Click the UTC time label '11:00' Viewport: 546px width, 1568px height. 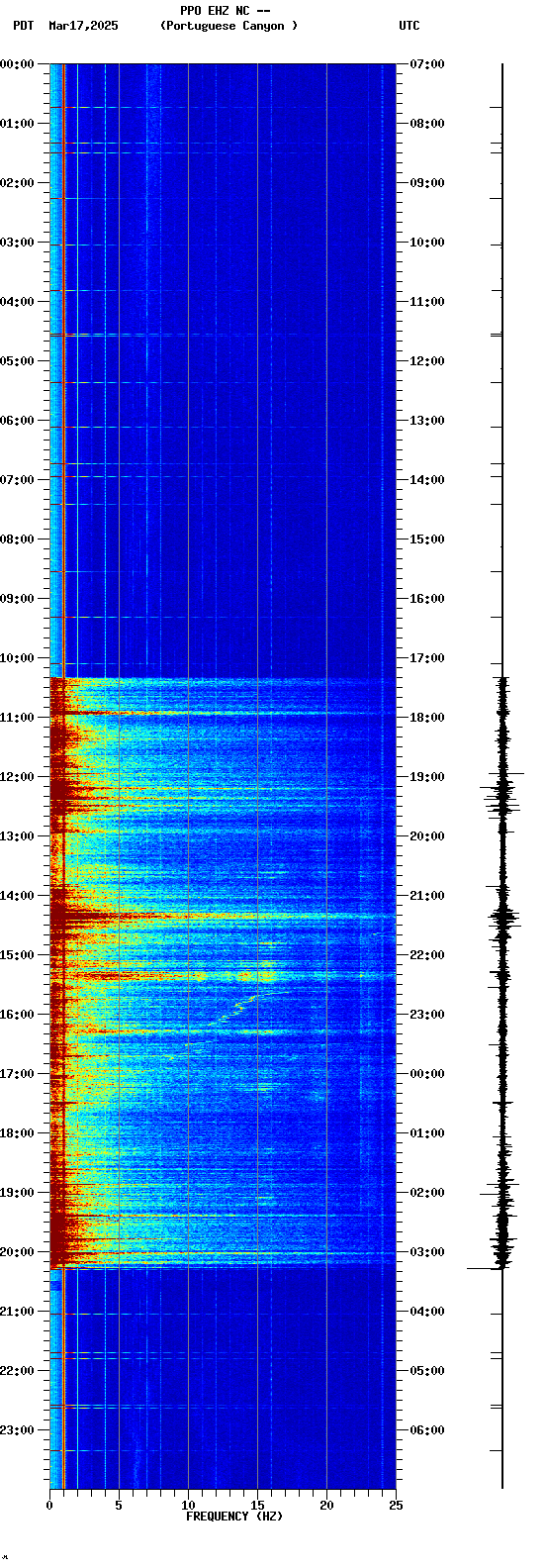427,302
